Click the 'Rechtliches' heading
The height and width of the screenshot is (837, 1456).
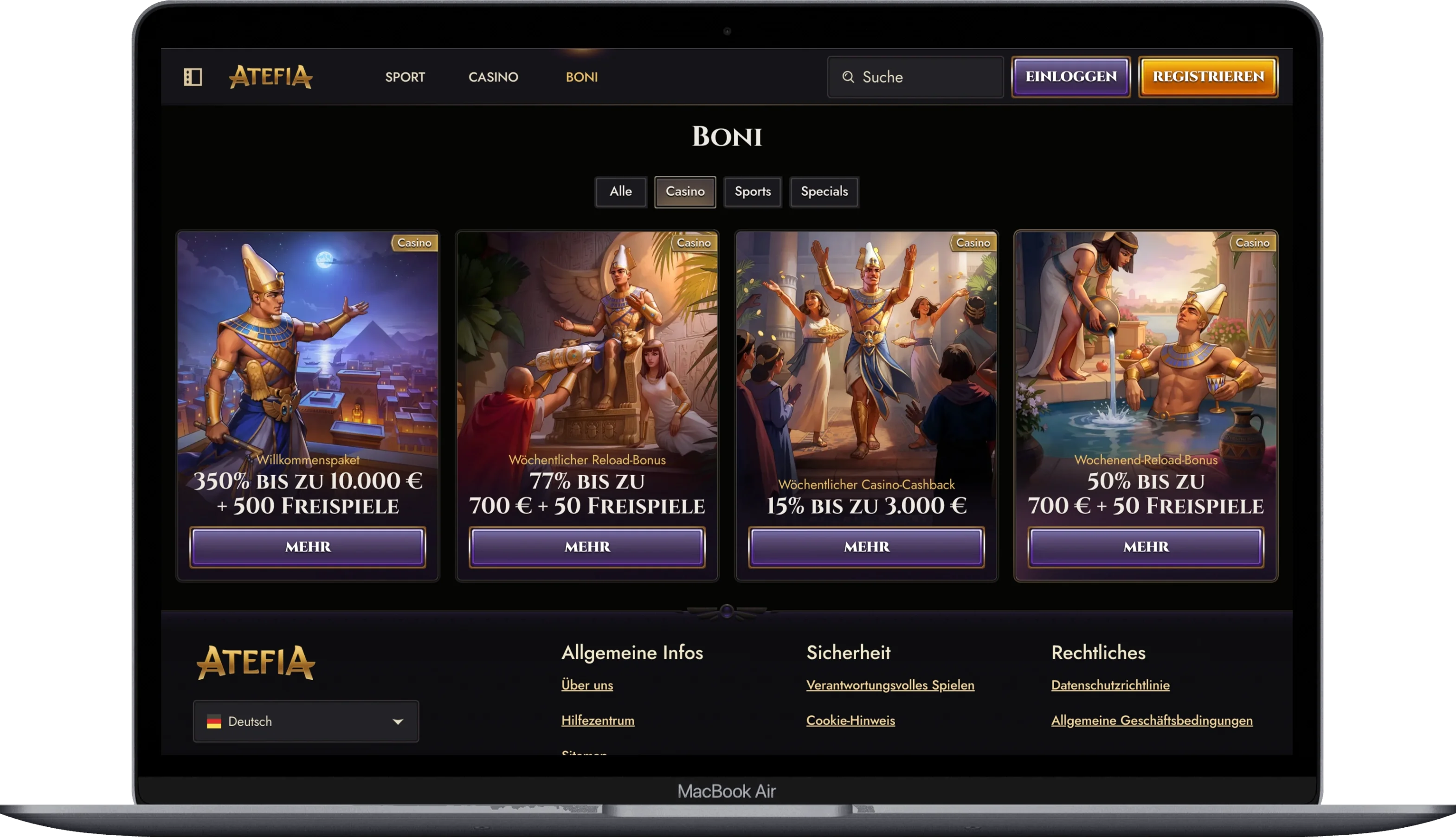(1098, 652)
